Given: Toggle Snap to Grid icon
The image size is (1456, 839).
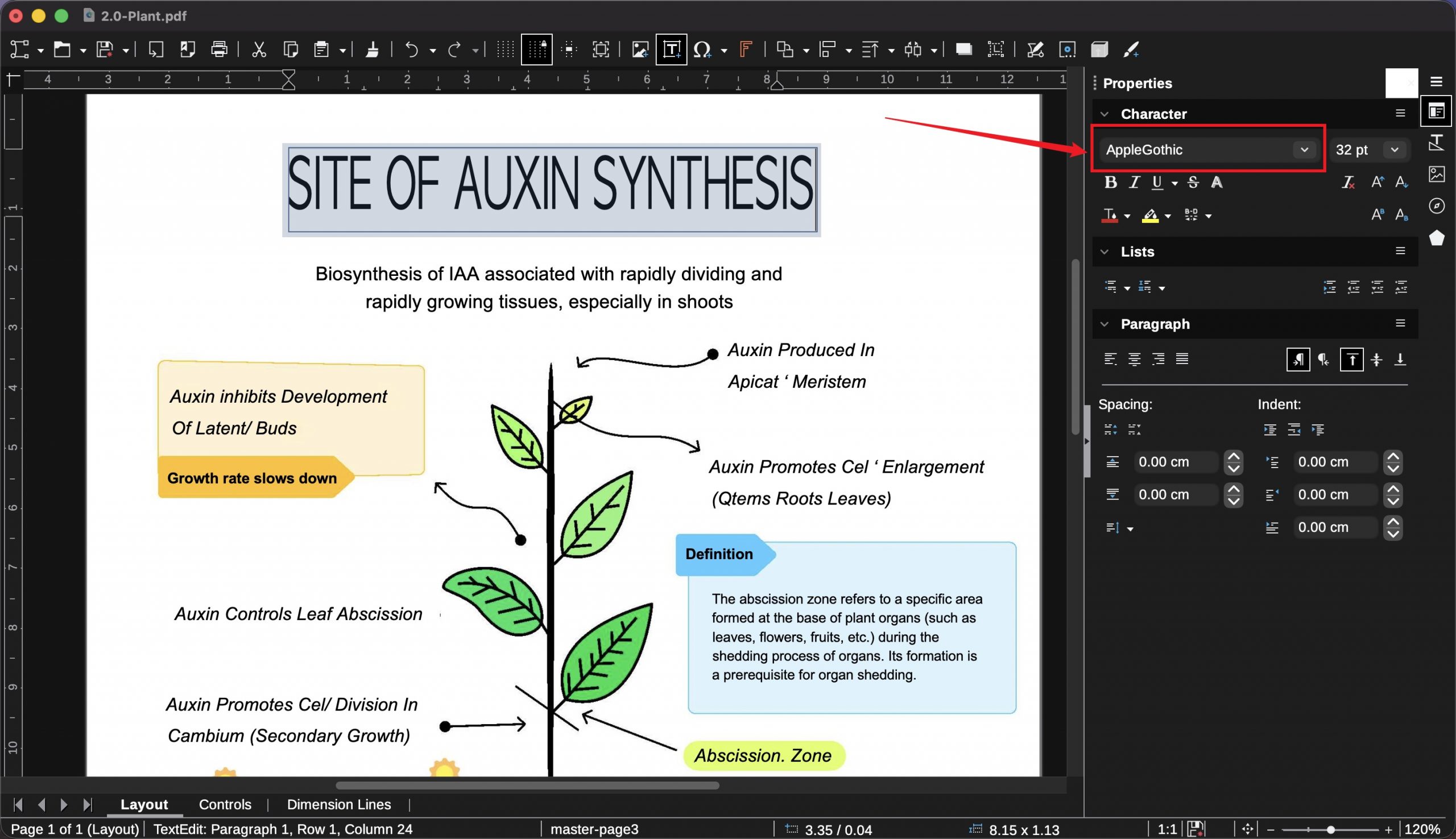Looking at the screenshot, I should coord(537,49).
